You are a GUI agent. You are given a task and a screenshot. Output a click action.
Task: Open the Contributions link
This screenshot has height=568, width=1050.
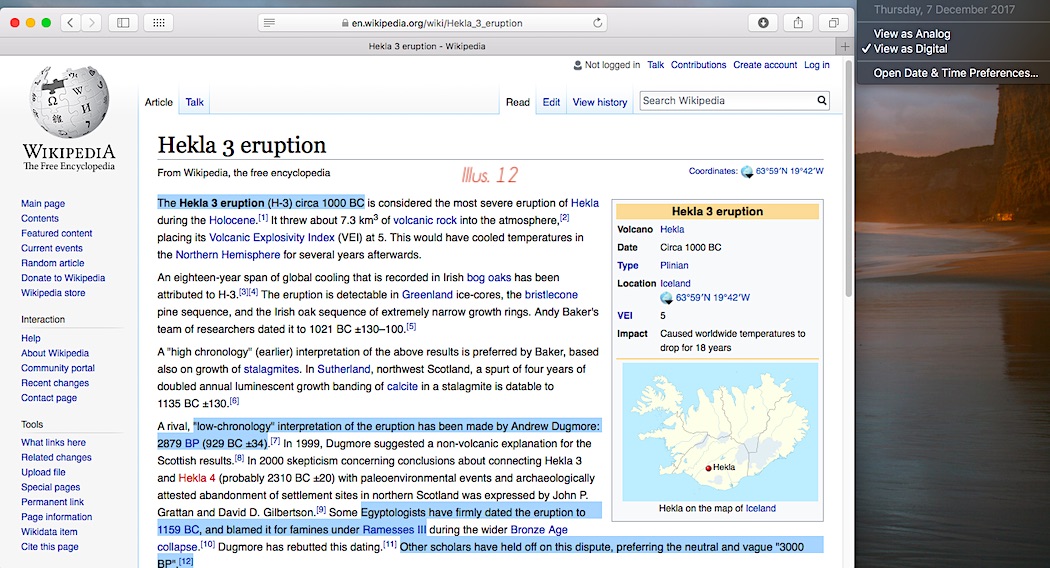tap(698, 65)
